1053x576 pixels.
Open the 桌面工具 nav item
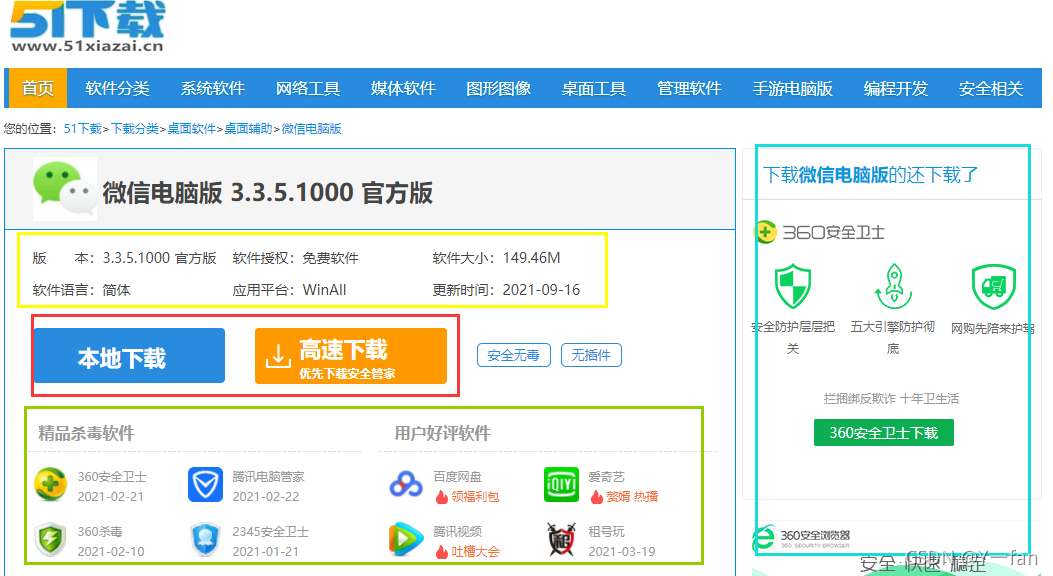tap(594, 88)
